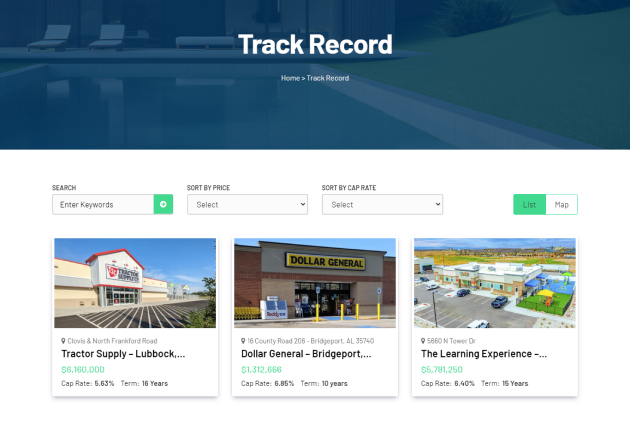This screenshot has width=630, height=426.
Task: Click address Clovis & North Frankford Road
Action: (x=112, y=341)
